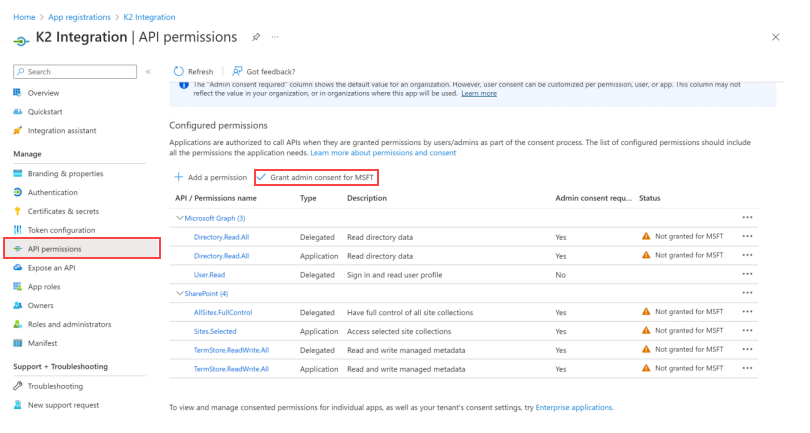The image size is (810, 433).
Task: Click the Expose an API cloud icon
Action: pos(18,268)
